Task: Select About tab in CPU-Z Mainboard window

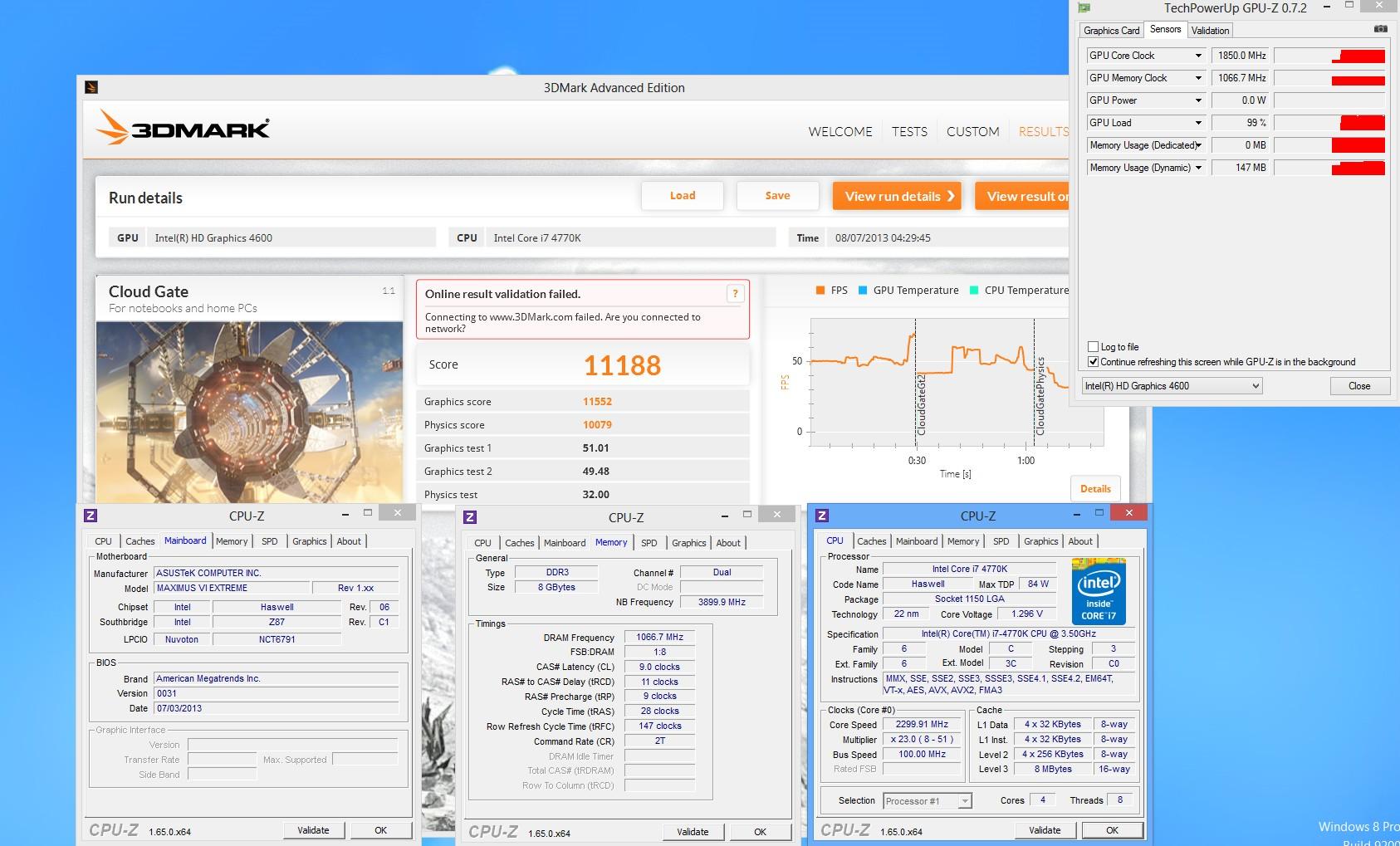Action: coord(349,541)
